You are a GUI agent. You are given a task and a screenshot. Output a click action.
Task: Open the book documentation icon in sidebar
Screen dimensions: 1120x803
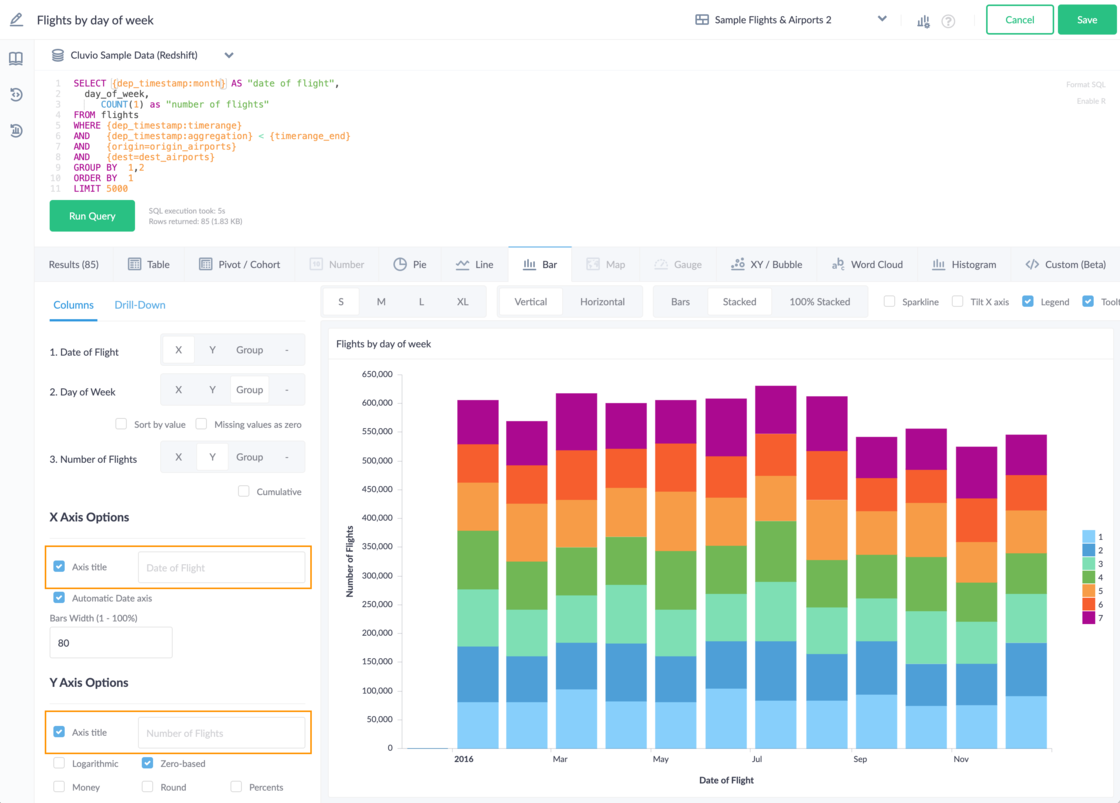click(x=16, y=59)
